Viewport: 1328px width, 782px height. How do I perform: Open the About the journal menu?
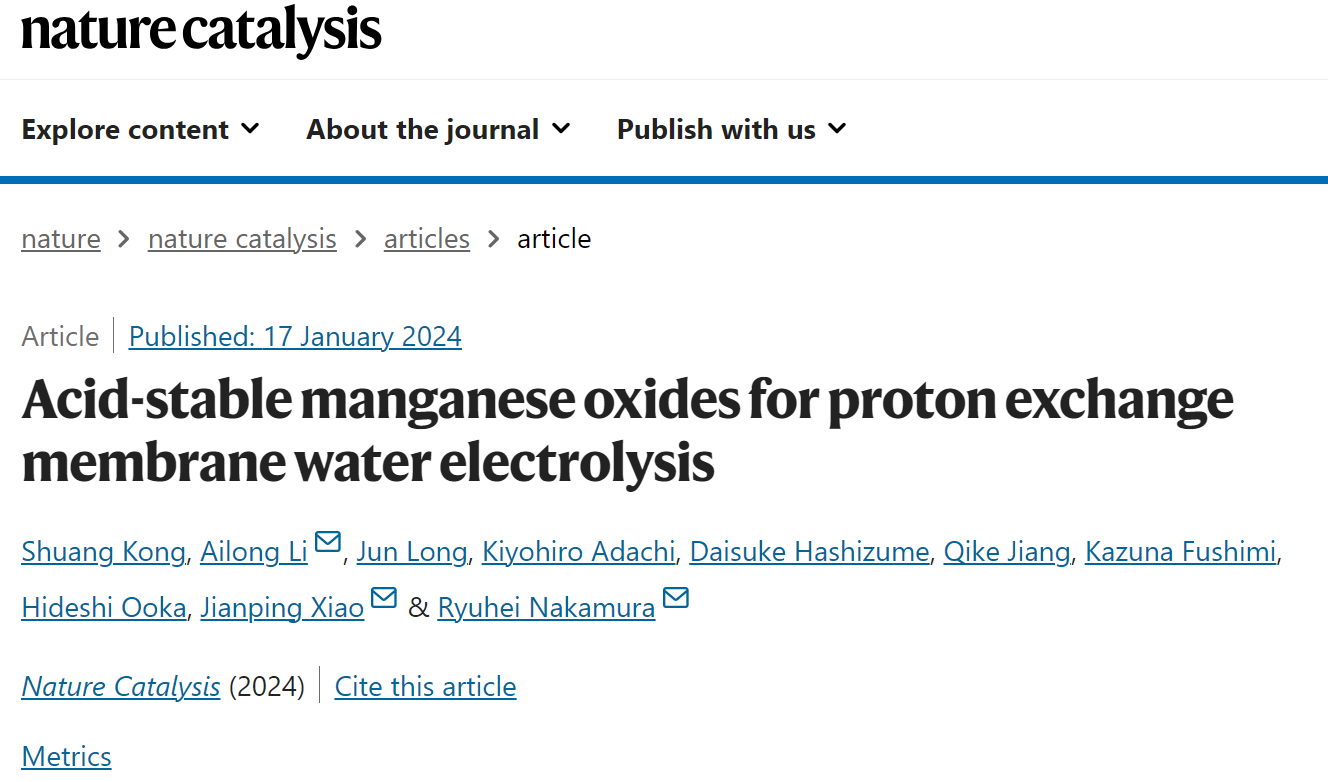(439, 129)
